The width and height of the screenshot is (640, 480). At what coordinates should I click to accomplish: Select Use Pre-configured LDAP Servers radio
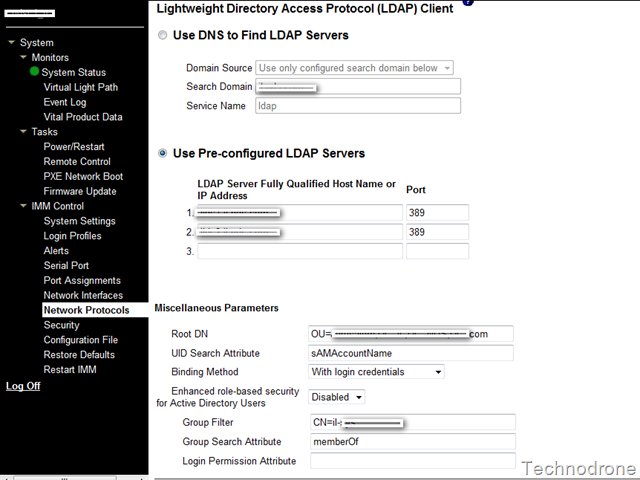pos(162,153)
